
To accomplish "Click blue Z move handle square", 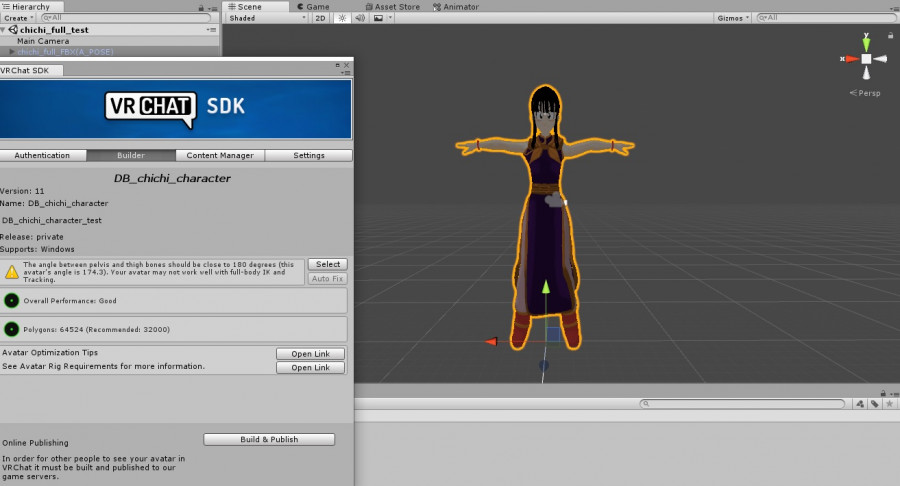I will pos(553,334).
